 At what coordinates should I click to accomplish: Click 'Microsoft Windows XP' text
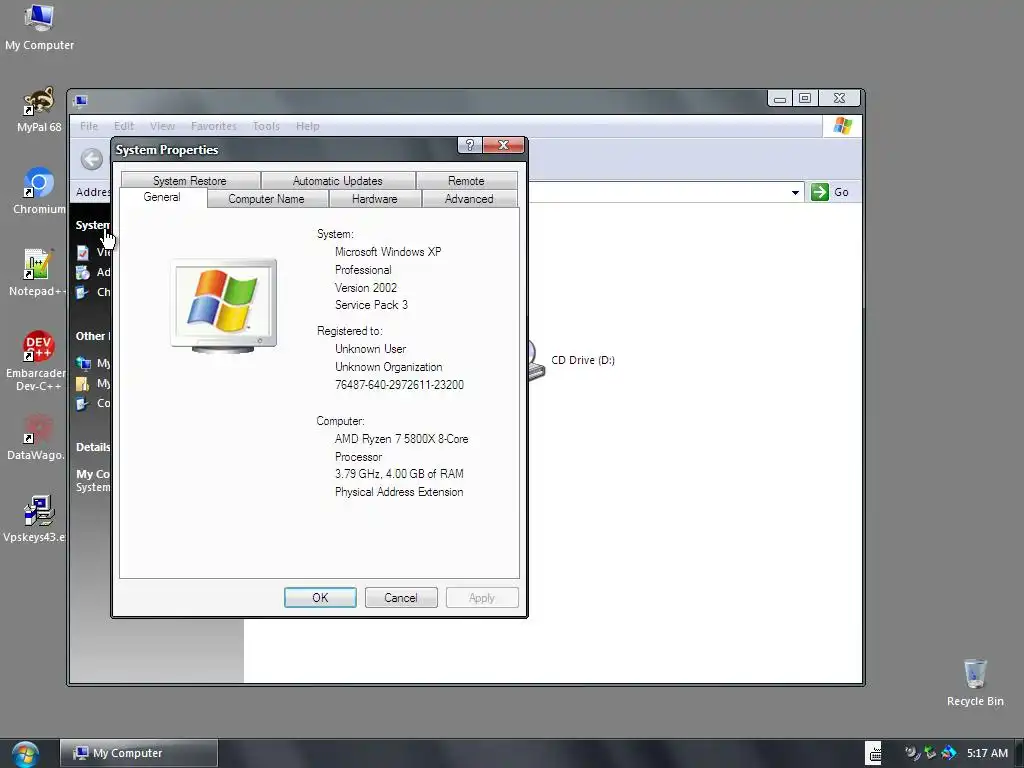tap(388, 251)
